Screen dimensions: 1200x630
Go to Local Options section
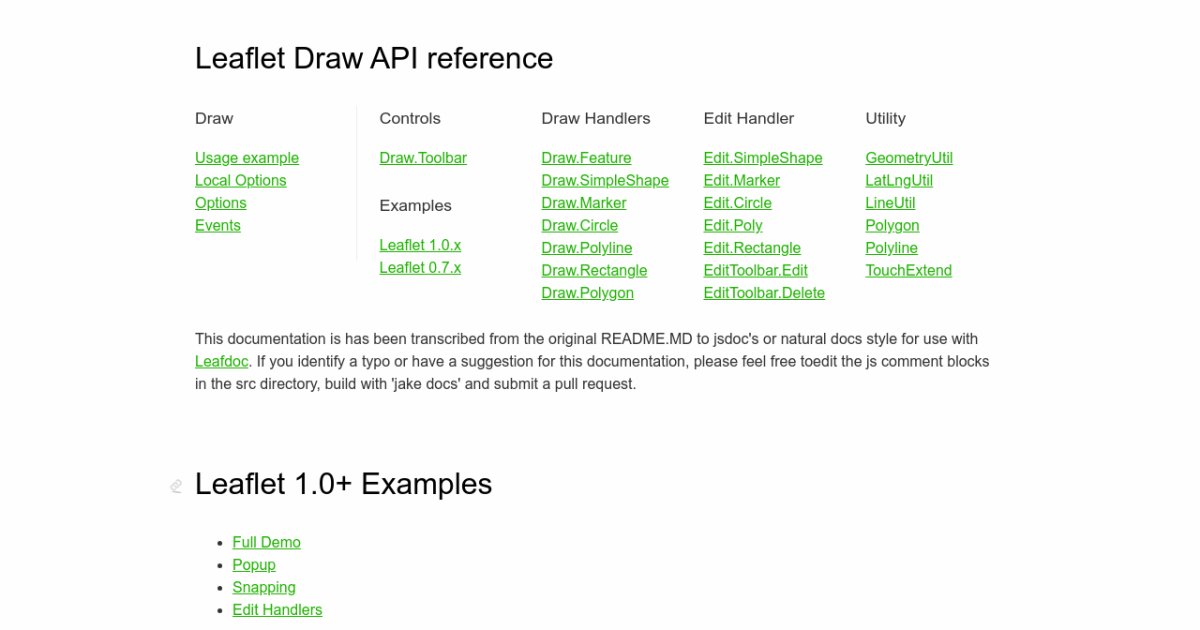[240, 180]
